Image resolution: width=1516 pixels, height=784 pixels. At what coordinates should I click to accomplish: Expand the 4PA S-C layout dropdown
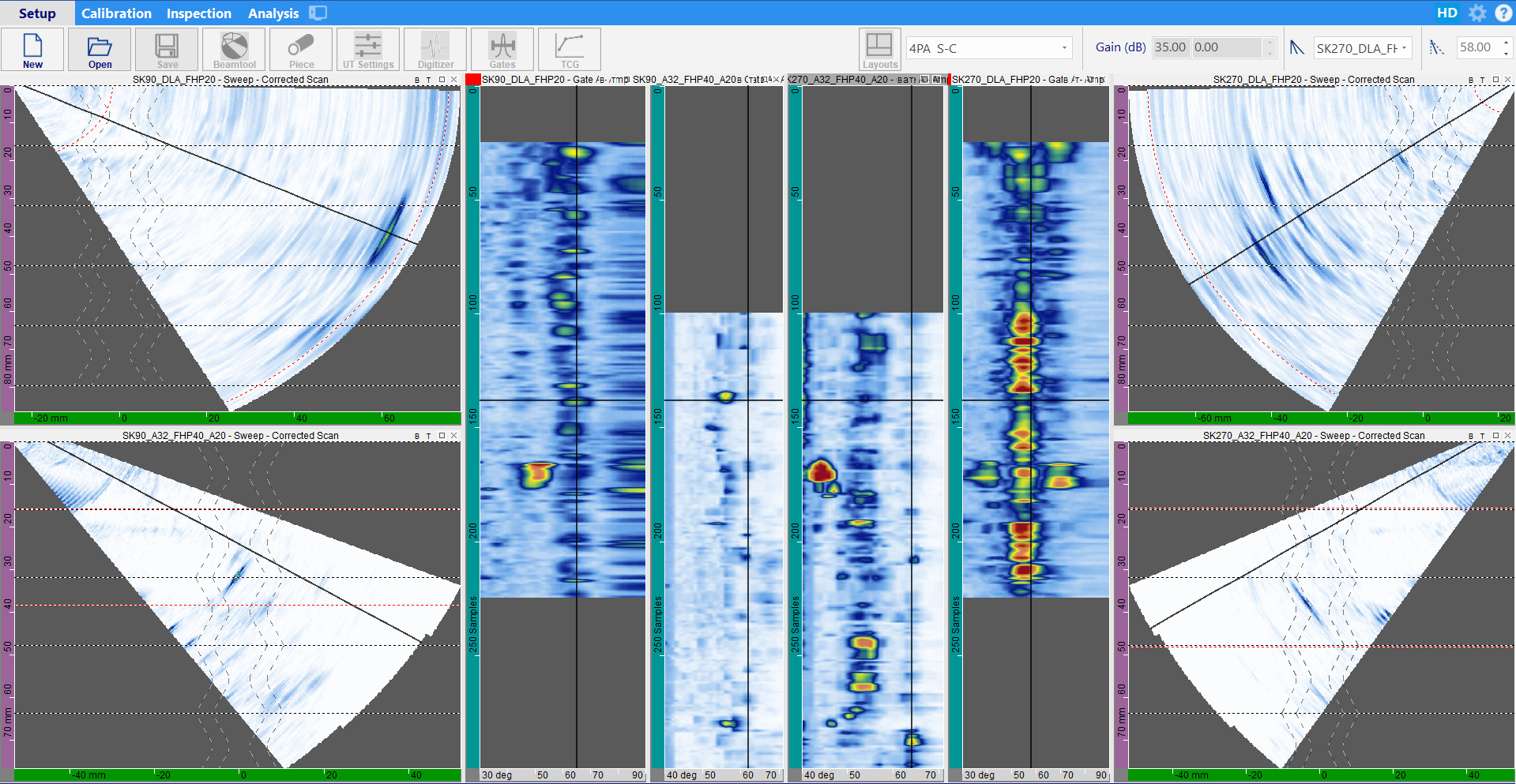coord(1064,48)
